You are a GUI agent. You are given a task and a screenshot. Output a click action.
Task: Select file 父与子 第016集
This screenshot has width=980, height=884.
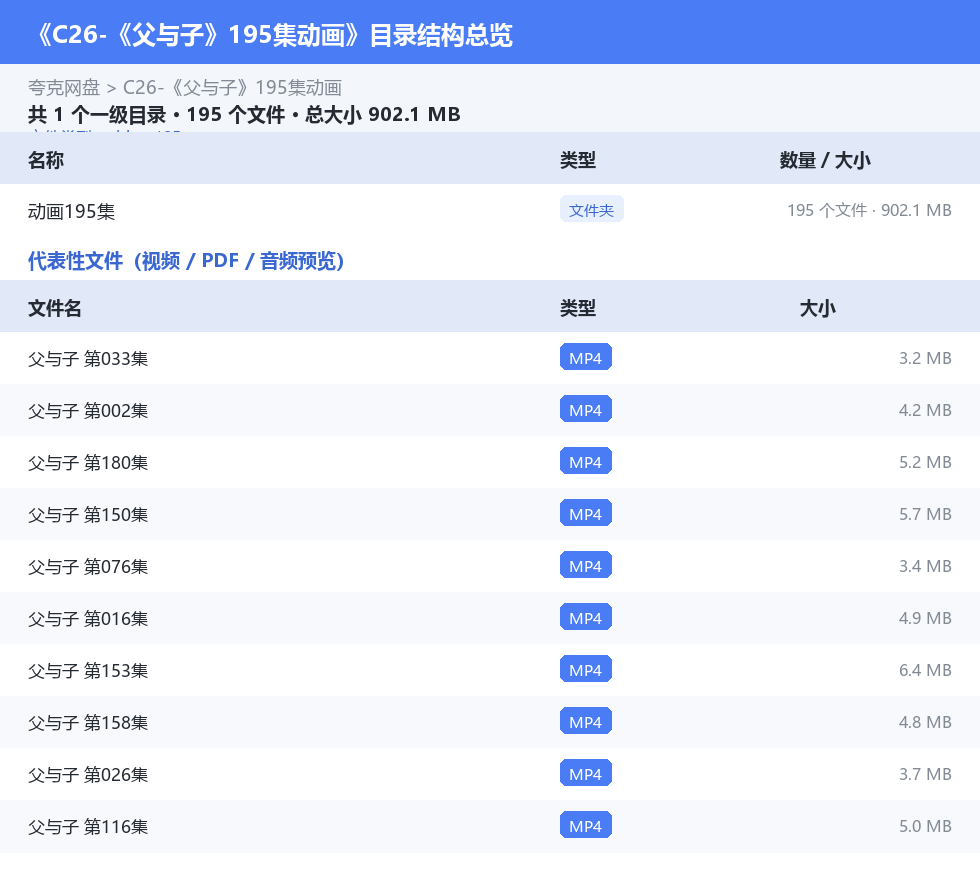[88, 618]
